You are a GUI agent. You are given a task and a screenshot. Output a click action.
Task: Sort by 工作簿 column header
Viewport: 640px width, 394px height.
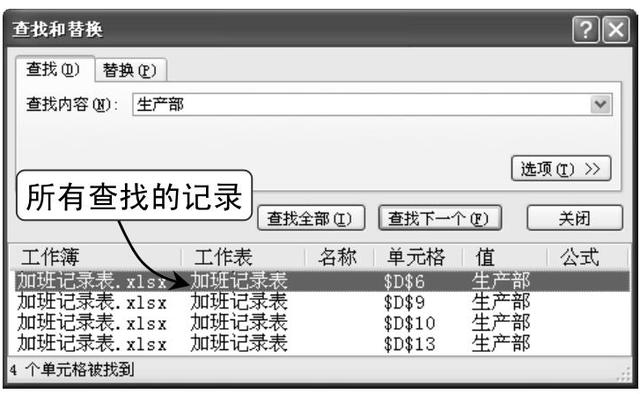click(x=95, y=257)
